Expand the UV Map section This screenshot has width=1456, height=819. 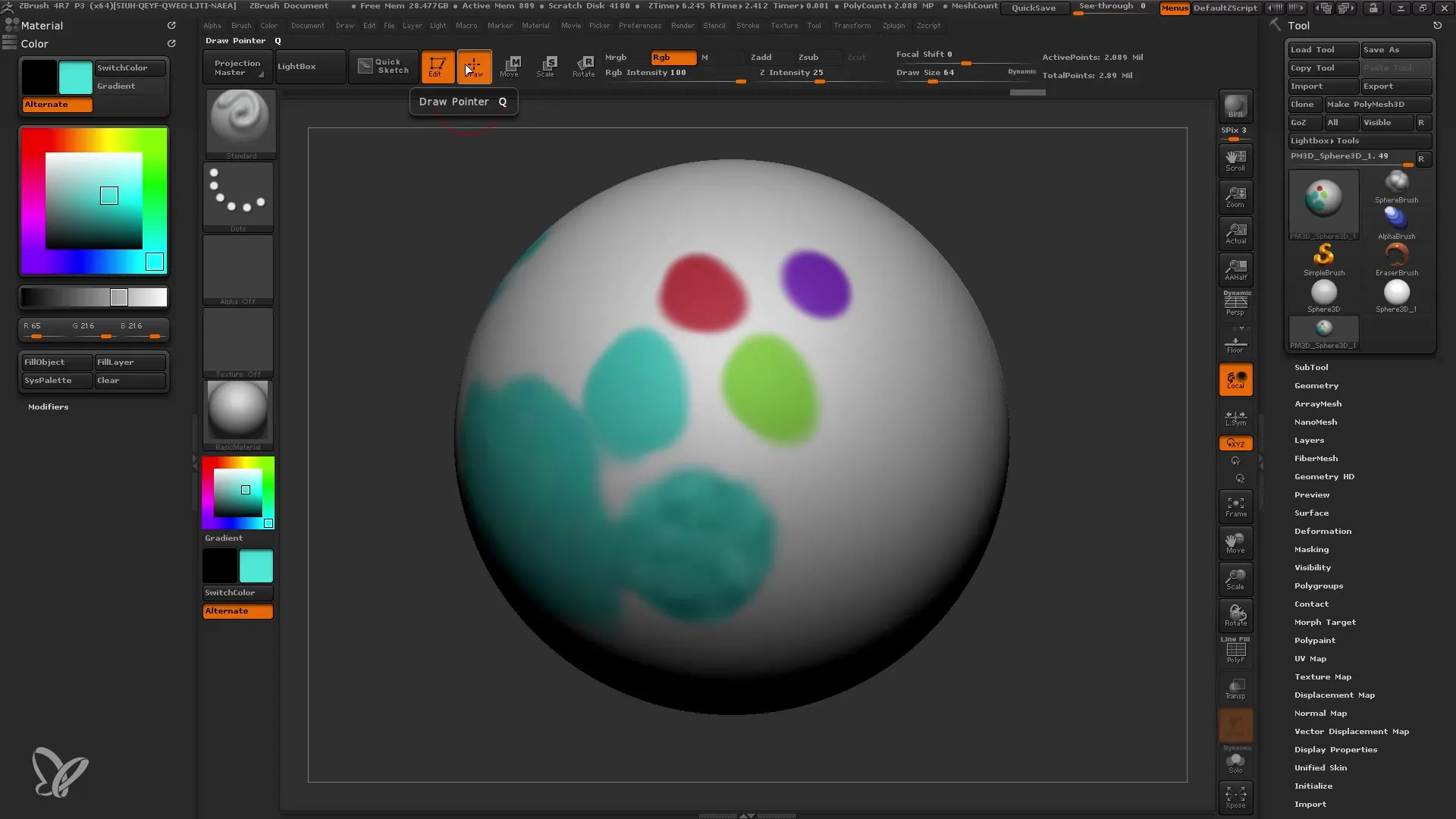coord(1310,658)
